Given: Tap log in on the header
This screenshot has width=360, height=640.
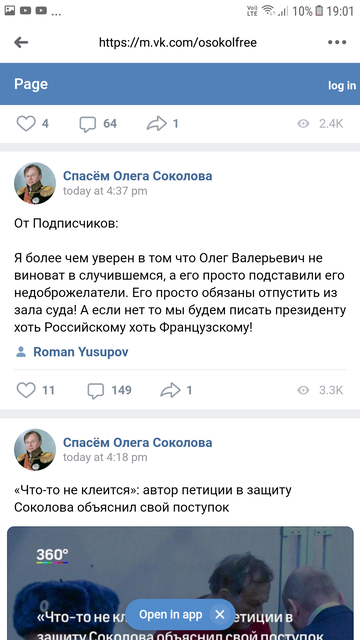Looking at the screenshot, I should (x=342, y=85).
